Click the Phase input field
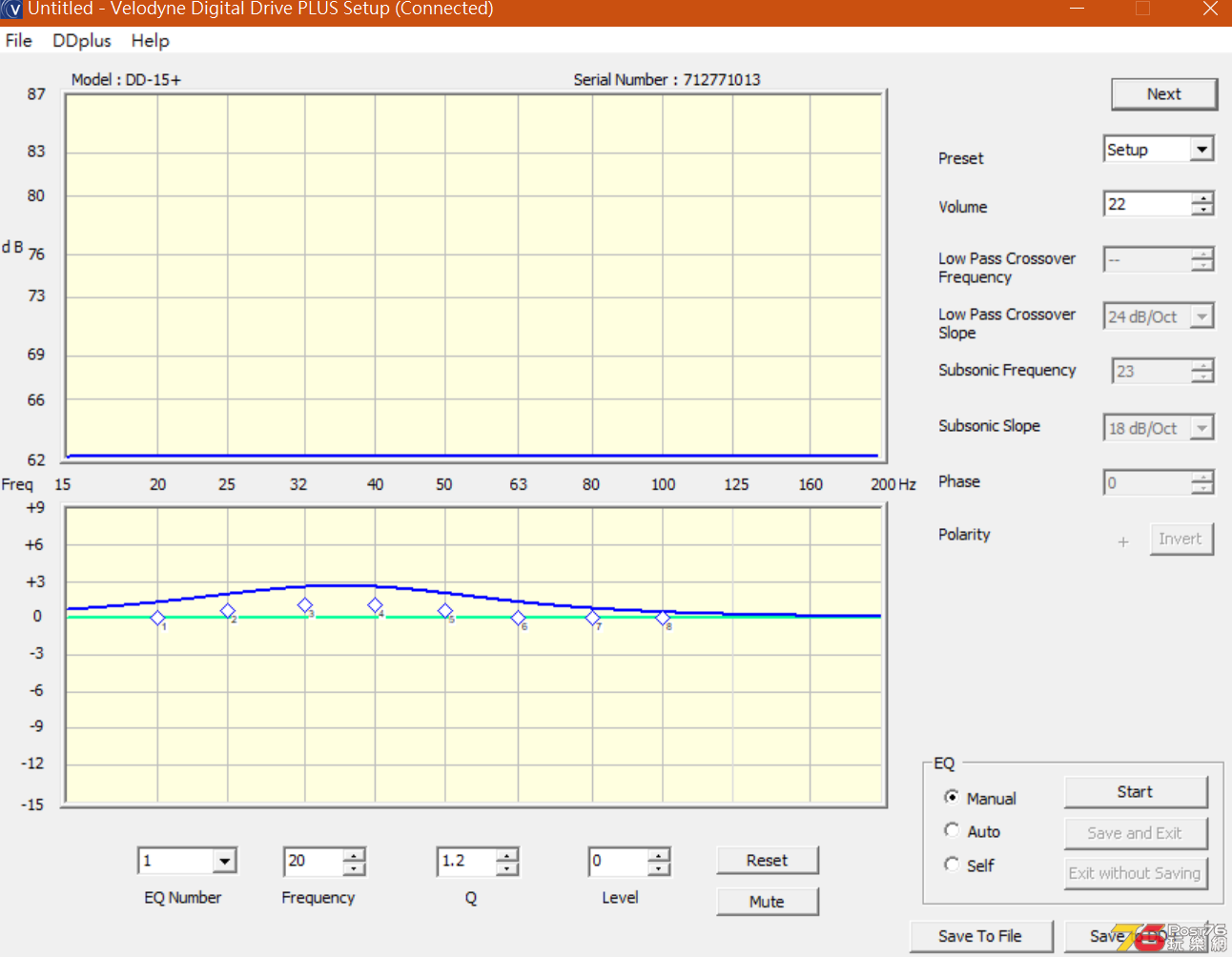Viewport: 1232px width, 957px height. click(x=1148, y=483)
